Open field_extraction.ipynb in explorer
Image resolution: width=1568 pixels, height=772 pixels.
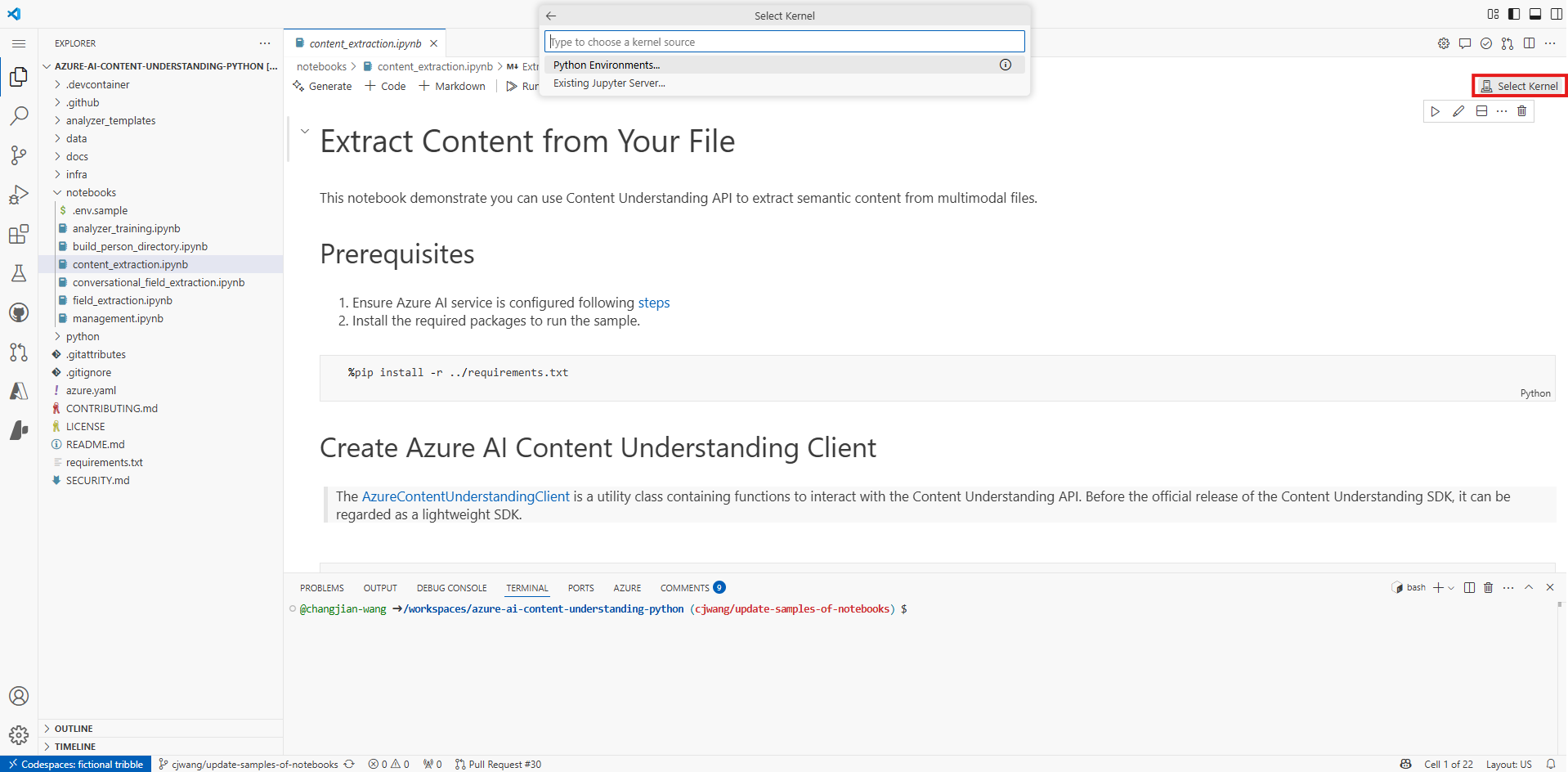pos(122,300)
